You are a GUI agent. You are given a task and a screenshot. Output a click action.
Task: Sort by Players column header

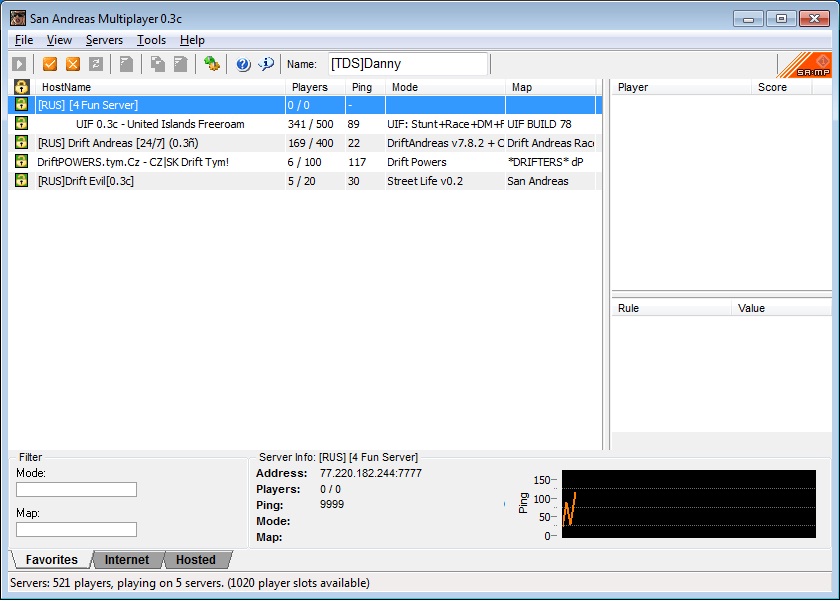[315, 87]
